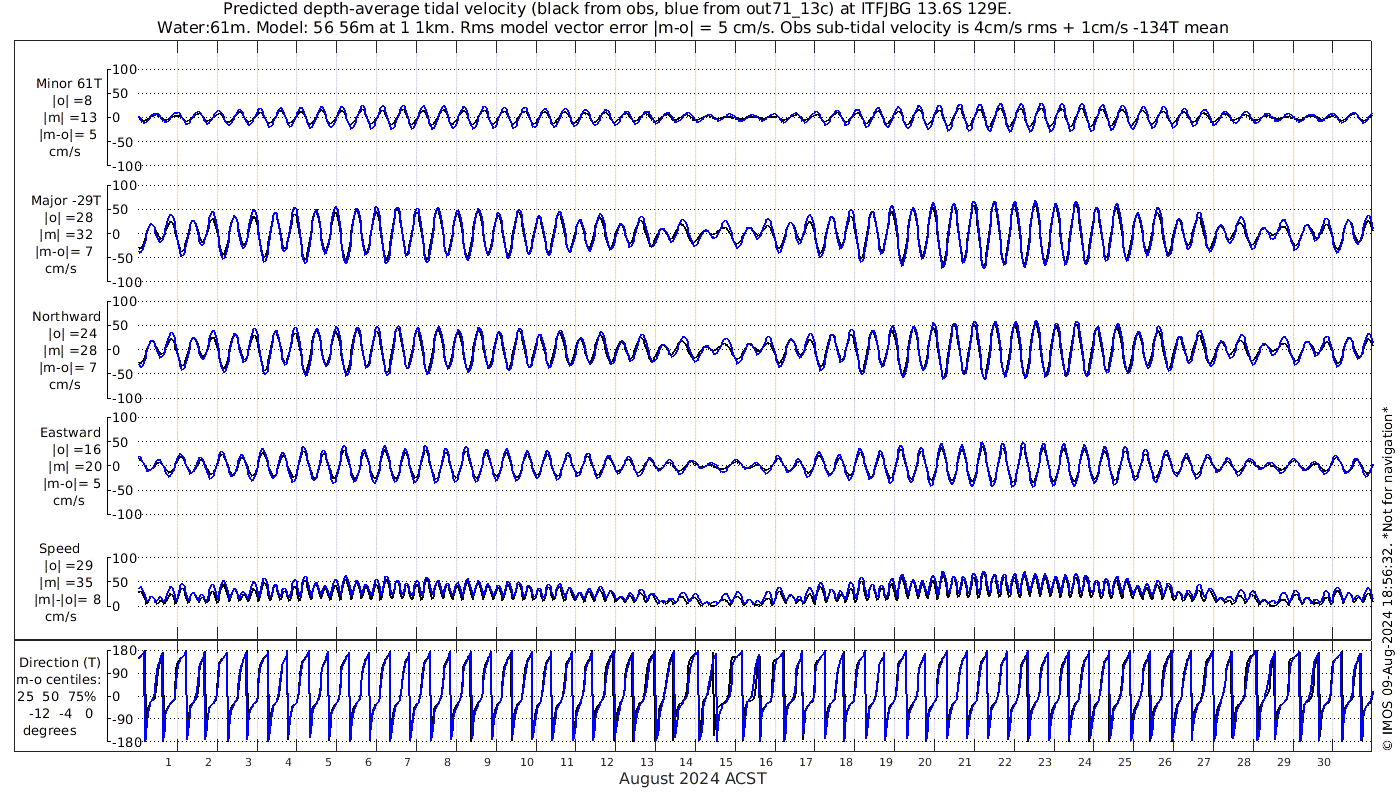
Task: Click the 'Major -29T' panel label
Action: [66, 200]
